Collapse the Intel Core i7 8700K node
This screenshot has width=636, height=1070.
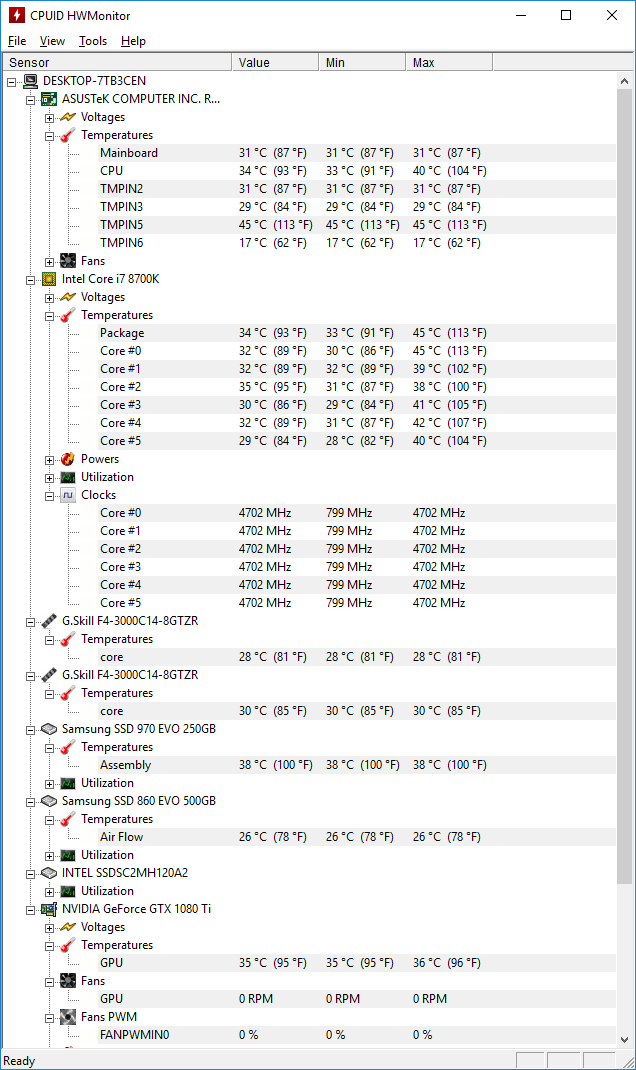pyautogui.click(x=31, y=280)
